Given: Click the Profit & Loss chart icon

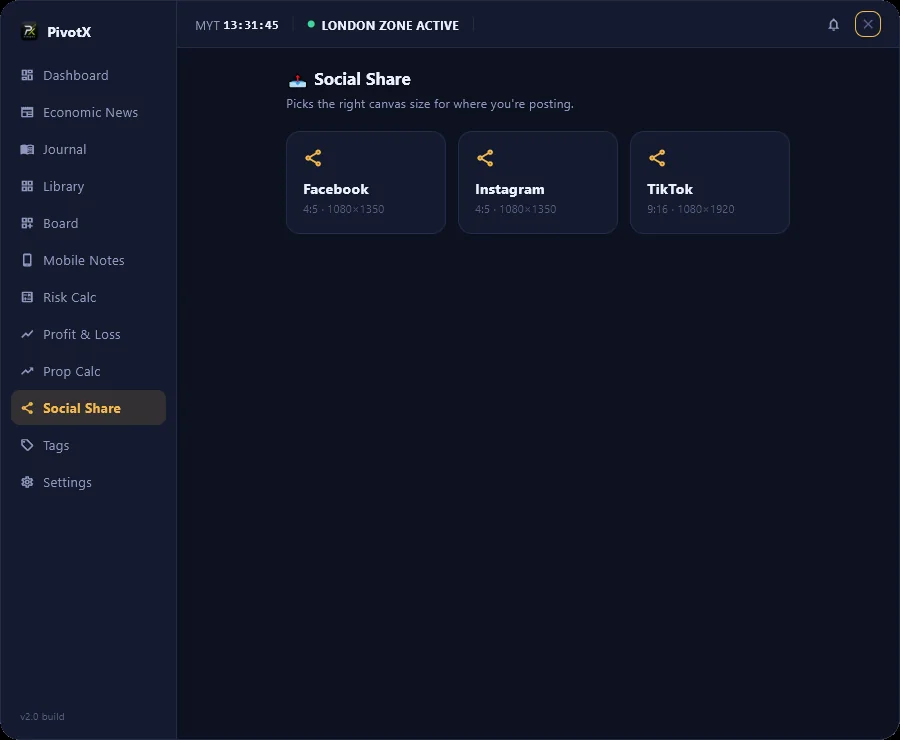Looking at the screenshot, I should (x=27, y=334).
